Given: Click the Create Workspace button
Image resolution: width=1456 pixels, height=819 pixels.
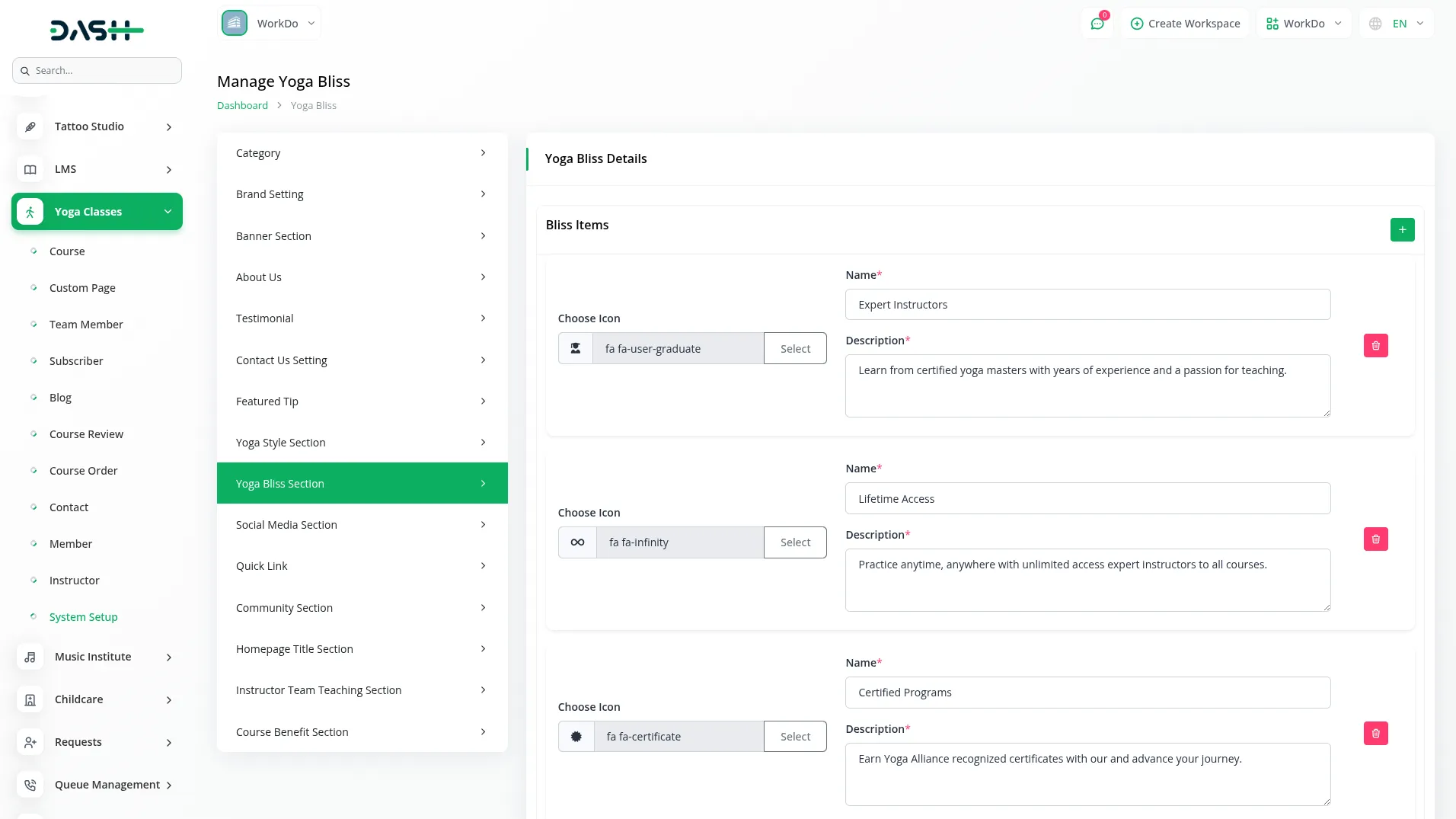Looking at the screenshot, I should click(x=1185, y=24).
